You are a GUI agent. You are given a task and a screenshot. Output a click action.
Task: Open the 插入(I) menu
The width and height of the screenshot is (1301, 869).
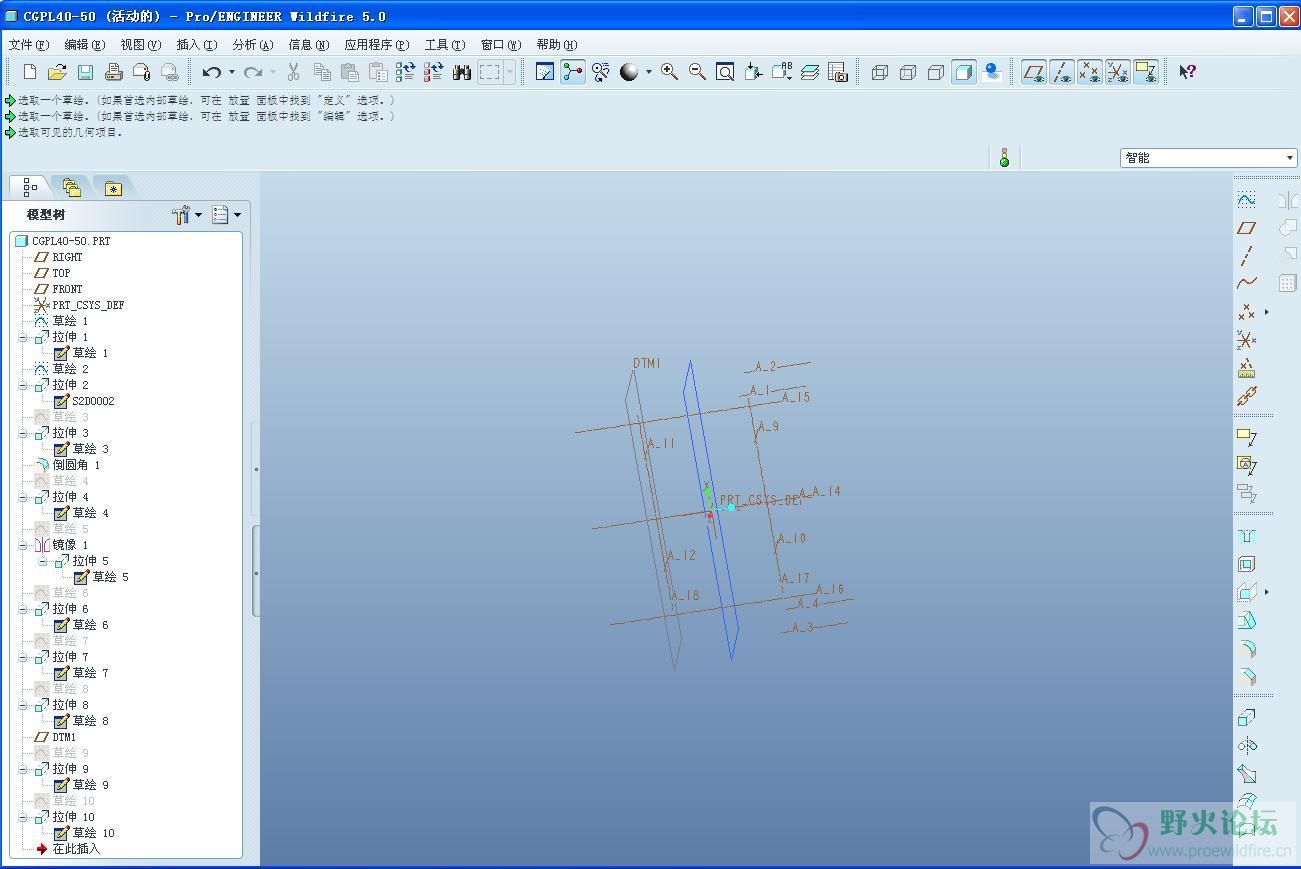click(197, 45)
